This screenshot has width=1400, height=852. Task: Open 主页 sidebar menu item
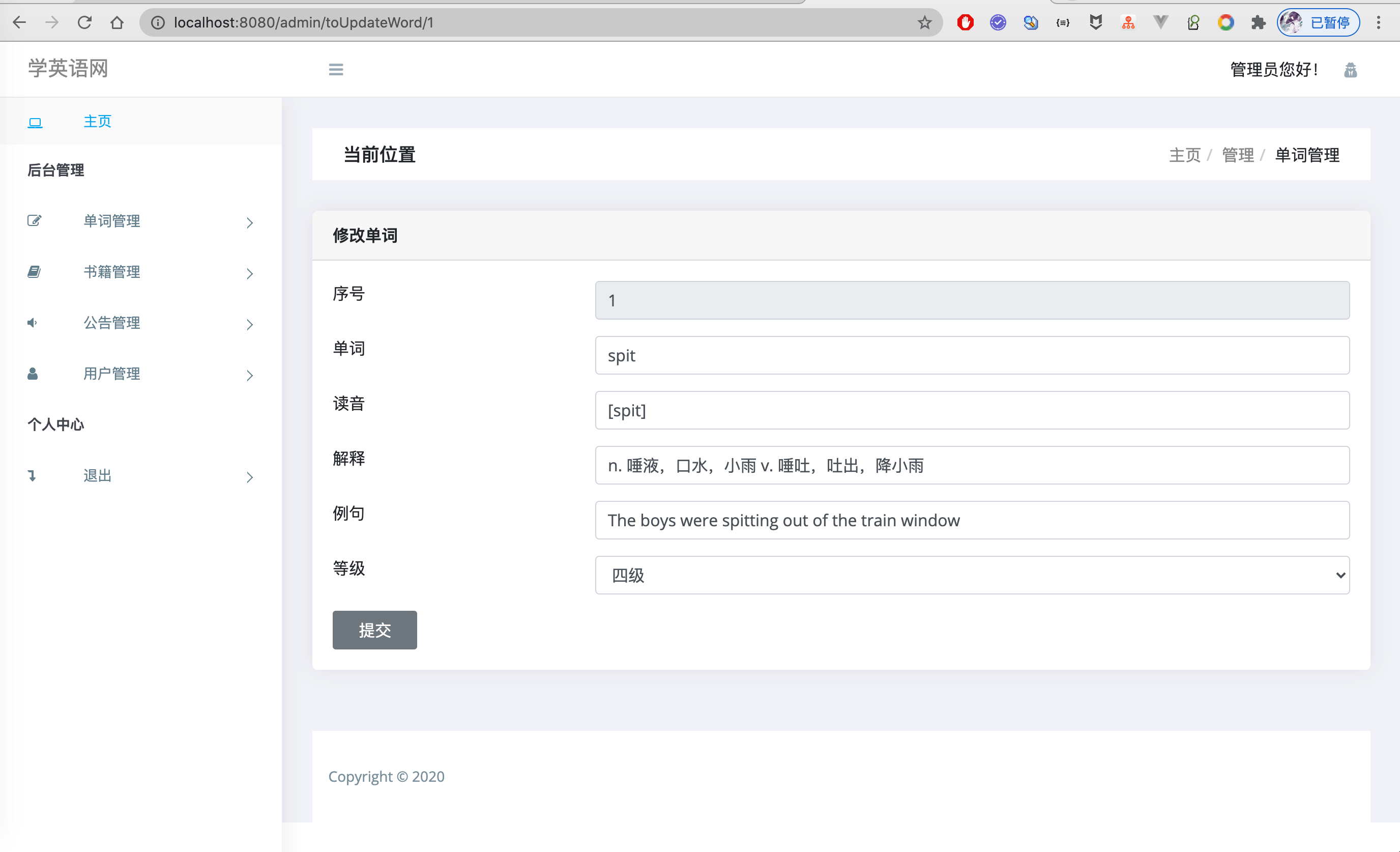pos(97,122)
